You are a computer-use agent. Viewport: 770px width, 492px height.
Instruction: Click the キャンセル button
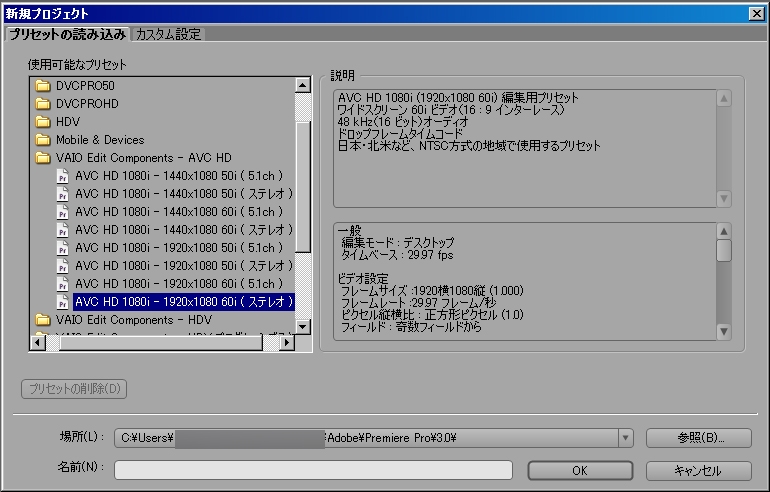[699, 471]
